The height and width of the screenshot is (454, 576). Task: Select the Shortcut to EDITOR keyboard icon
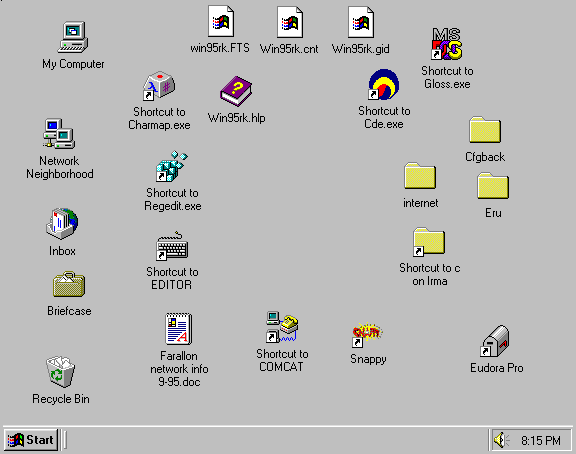click(172, 246)
